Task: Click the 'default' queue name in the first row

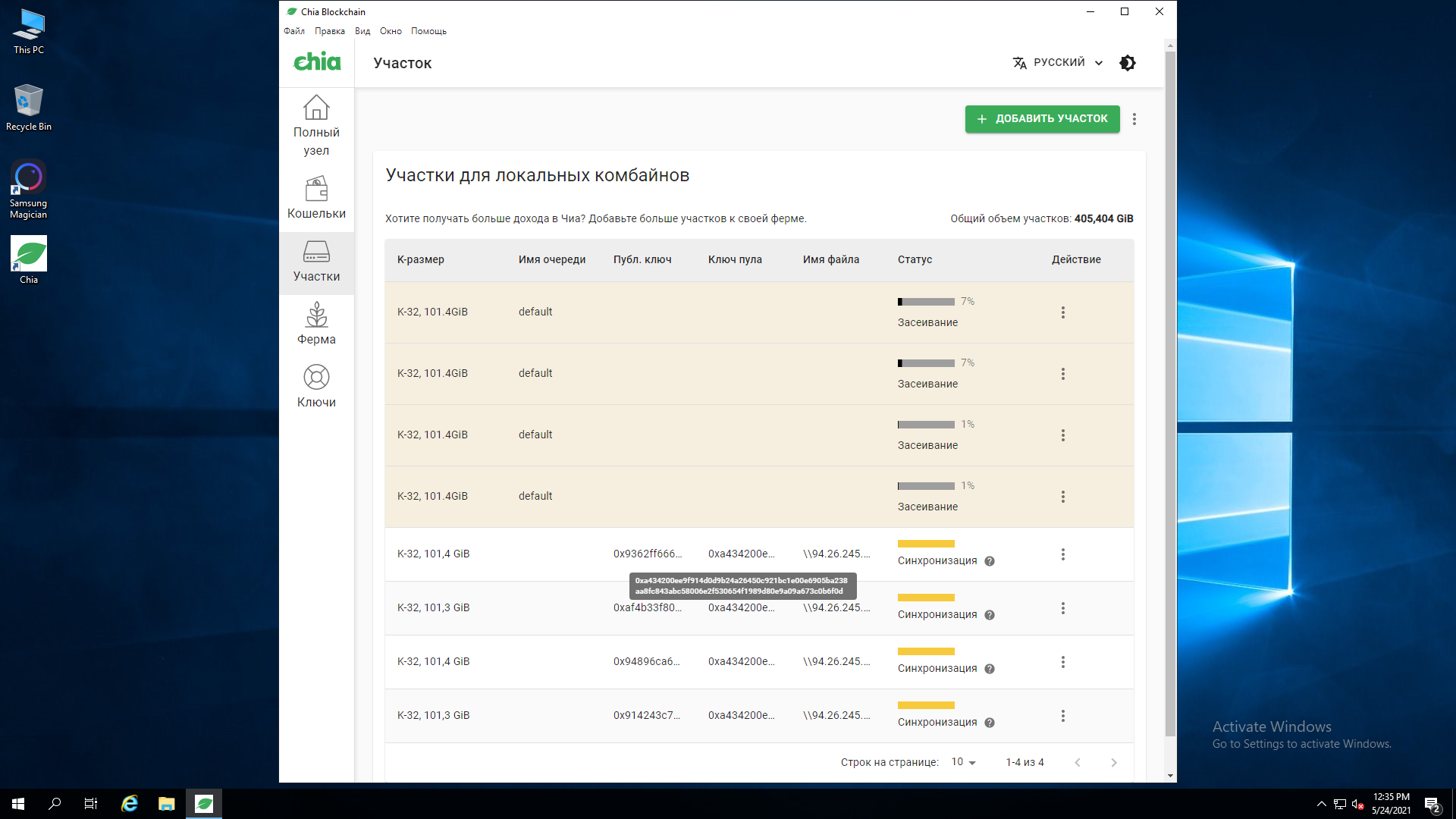Action: coord(535,312)
